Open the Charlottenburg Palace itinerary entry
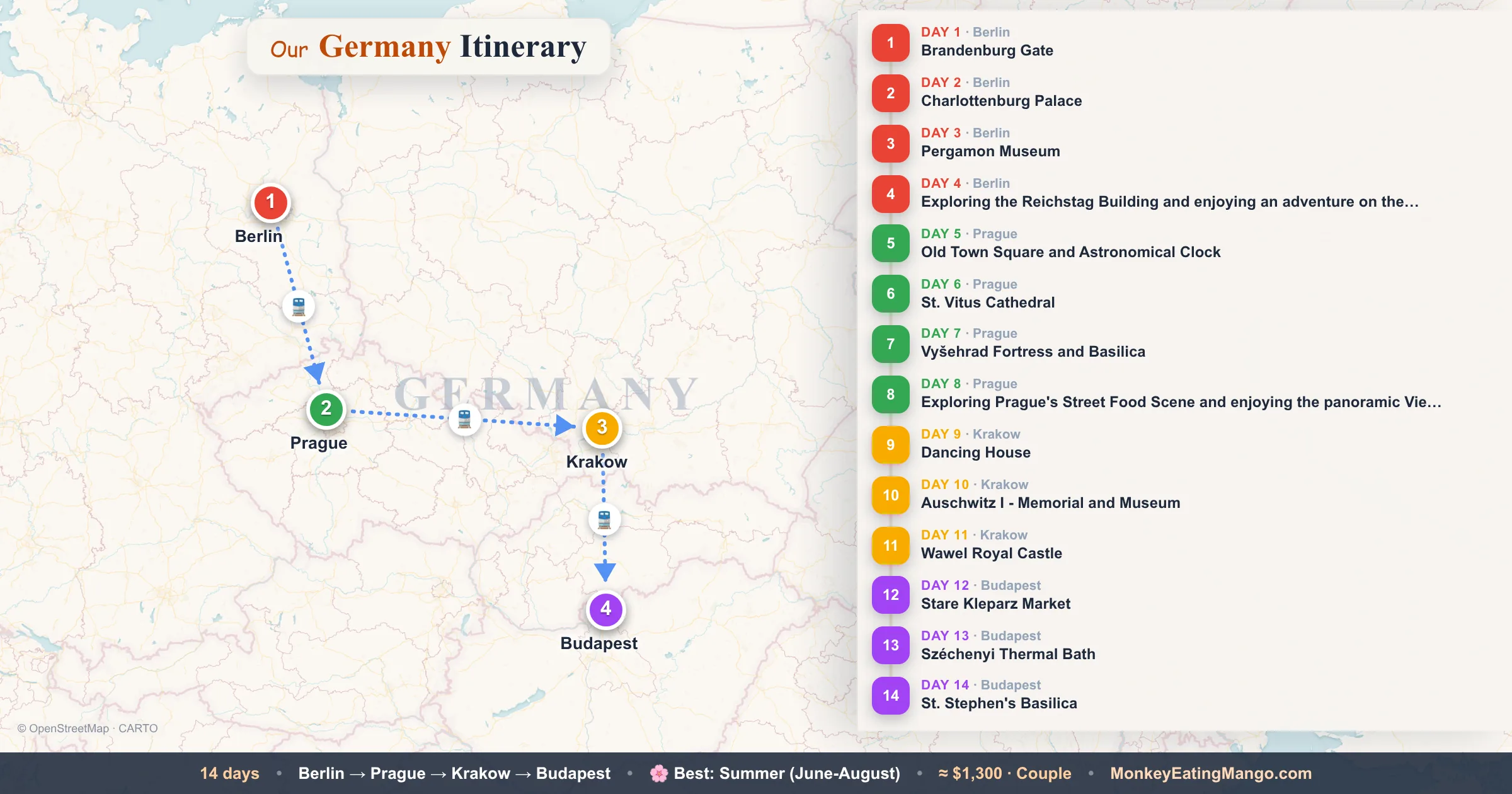The width and height of the screenshot is (1512, 794). [1001, 101]
